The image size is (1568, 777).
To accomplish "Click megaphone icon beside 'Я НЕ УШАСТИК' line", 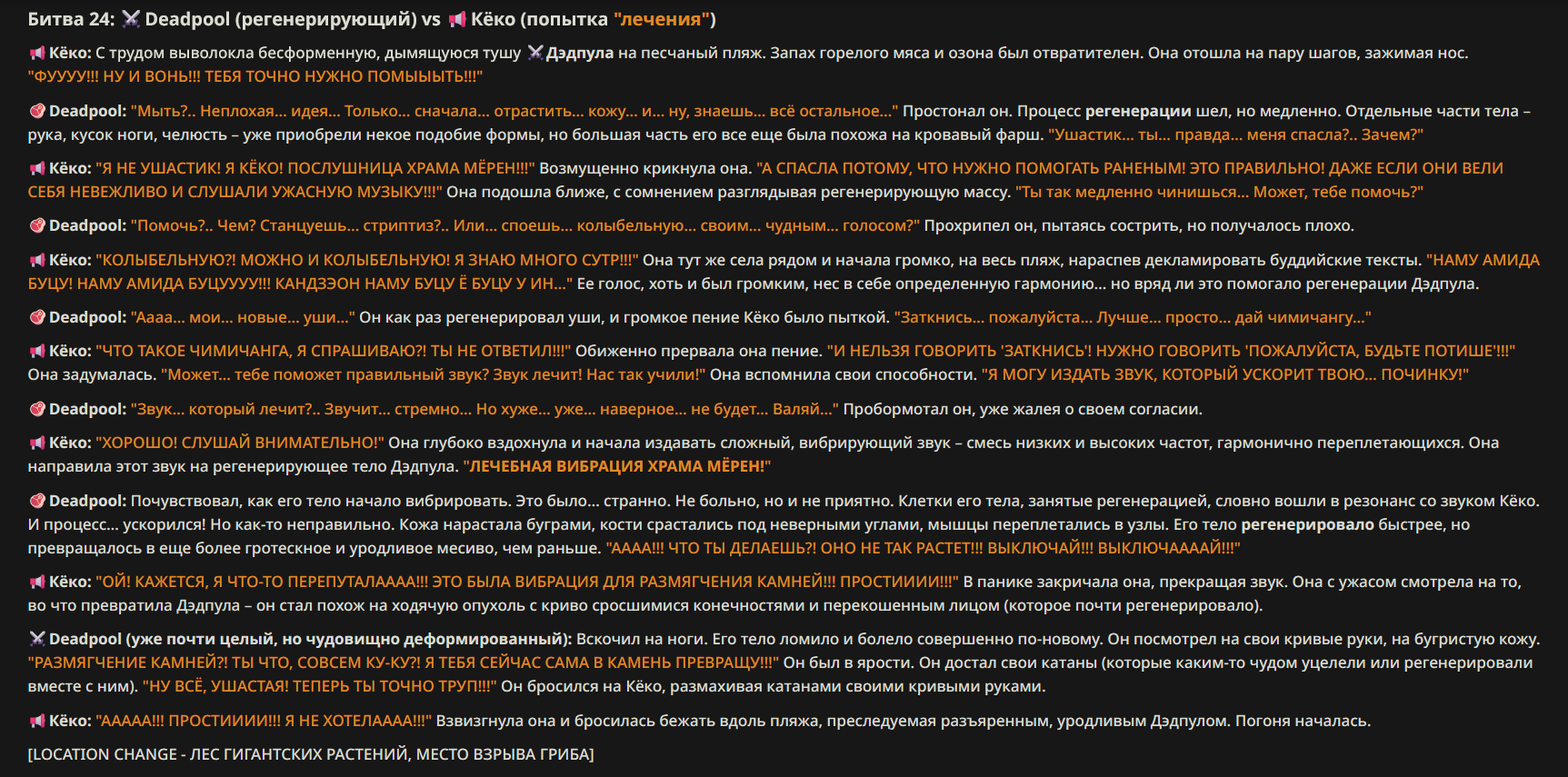I will (37, 169).
